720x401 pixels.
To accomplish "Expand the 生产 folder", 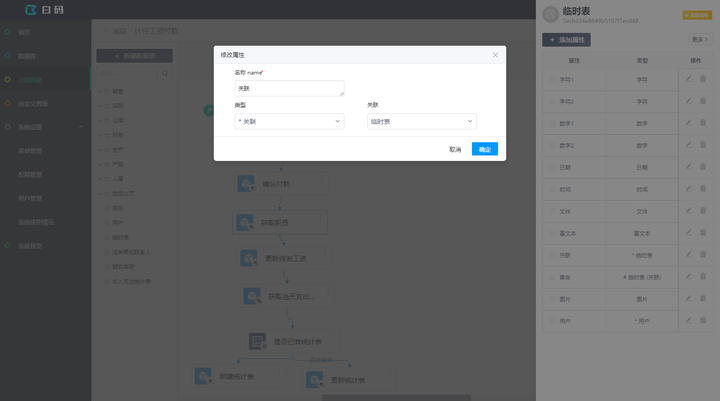I will point(100,150).
